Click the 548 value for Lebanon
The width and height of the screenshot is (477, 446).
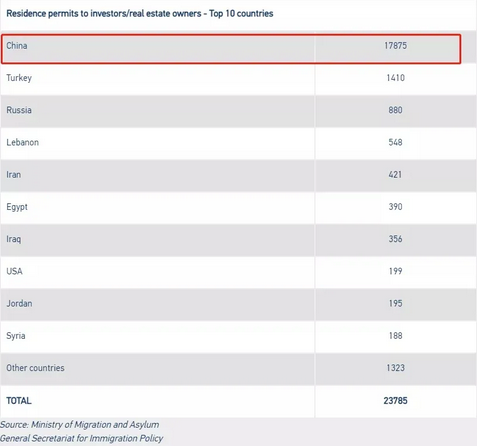coord(395,142)
